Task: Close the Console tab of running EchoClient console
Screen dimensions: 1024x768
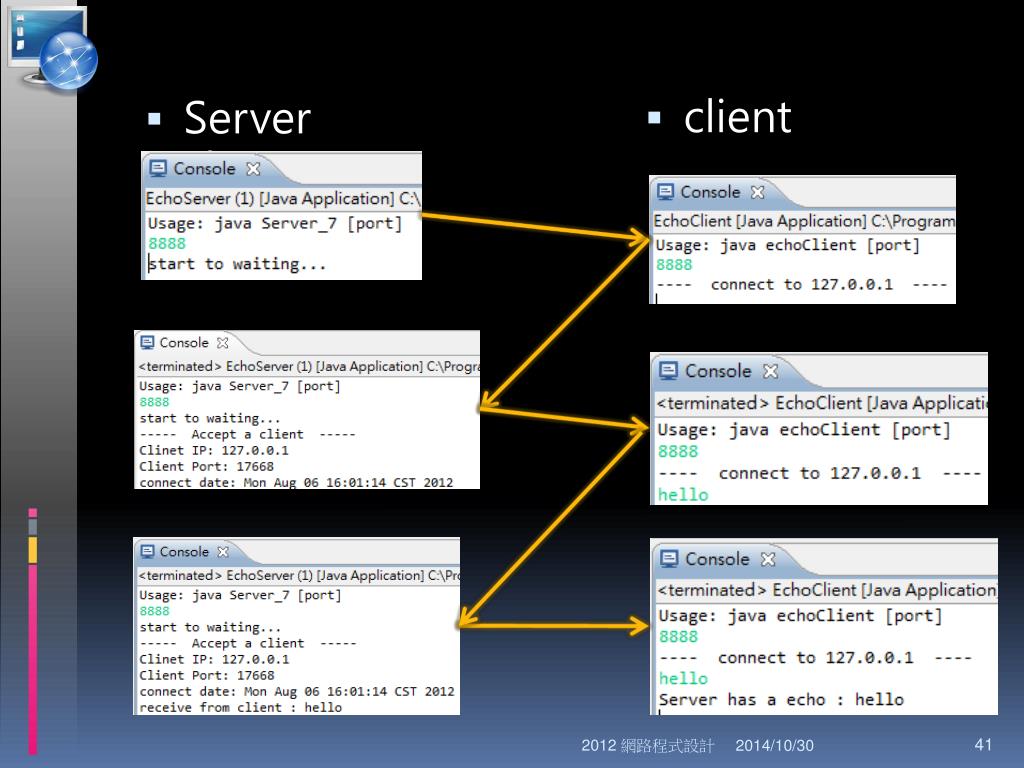Action: 758,192
